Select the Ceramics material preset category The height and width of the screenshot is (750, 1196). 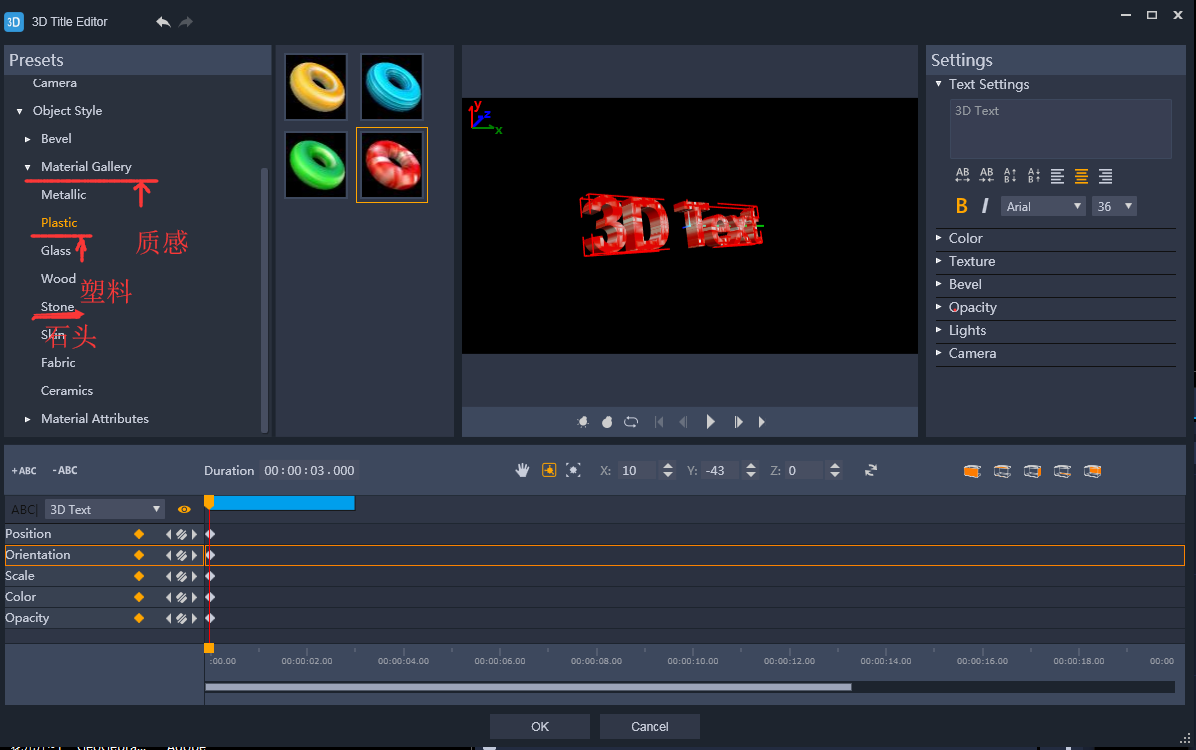(x=67, y=391)
